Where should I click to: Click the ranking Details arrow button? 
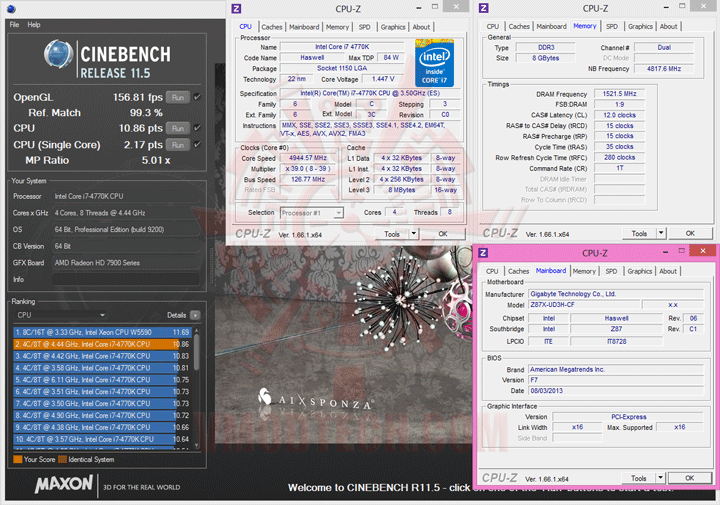(195, 315)
